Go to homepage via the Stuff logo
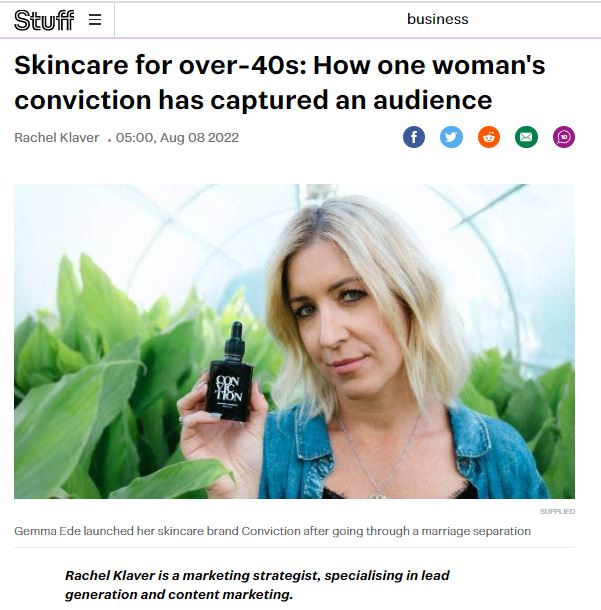601x610 pixels. 44,20
